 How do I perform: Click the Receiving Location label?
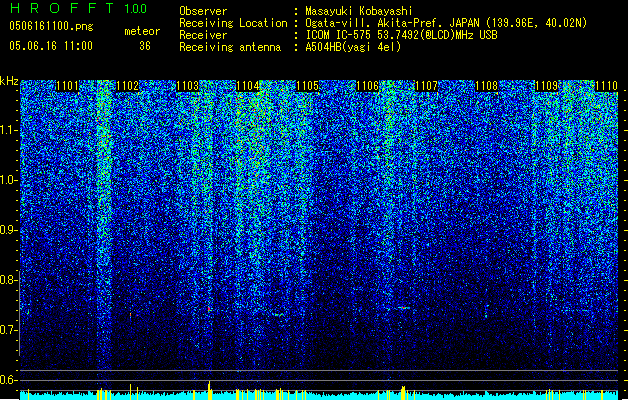pos(233,23)
